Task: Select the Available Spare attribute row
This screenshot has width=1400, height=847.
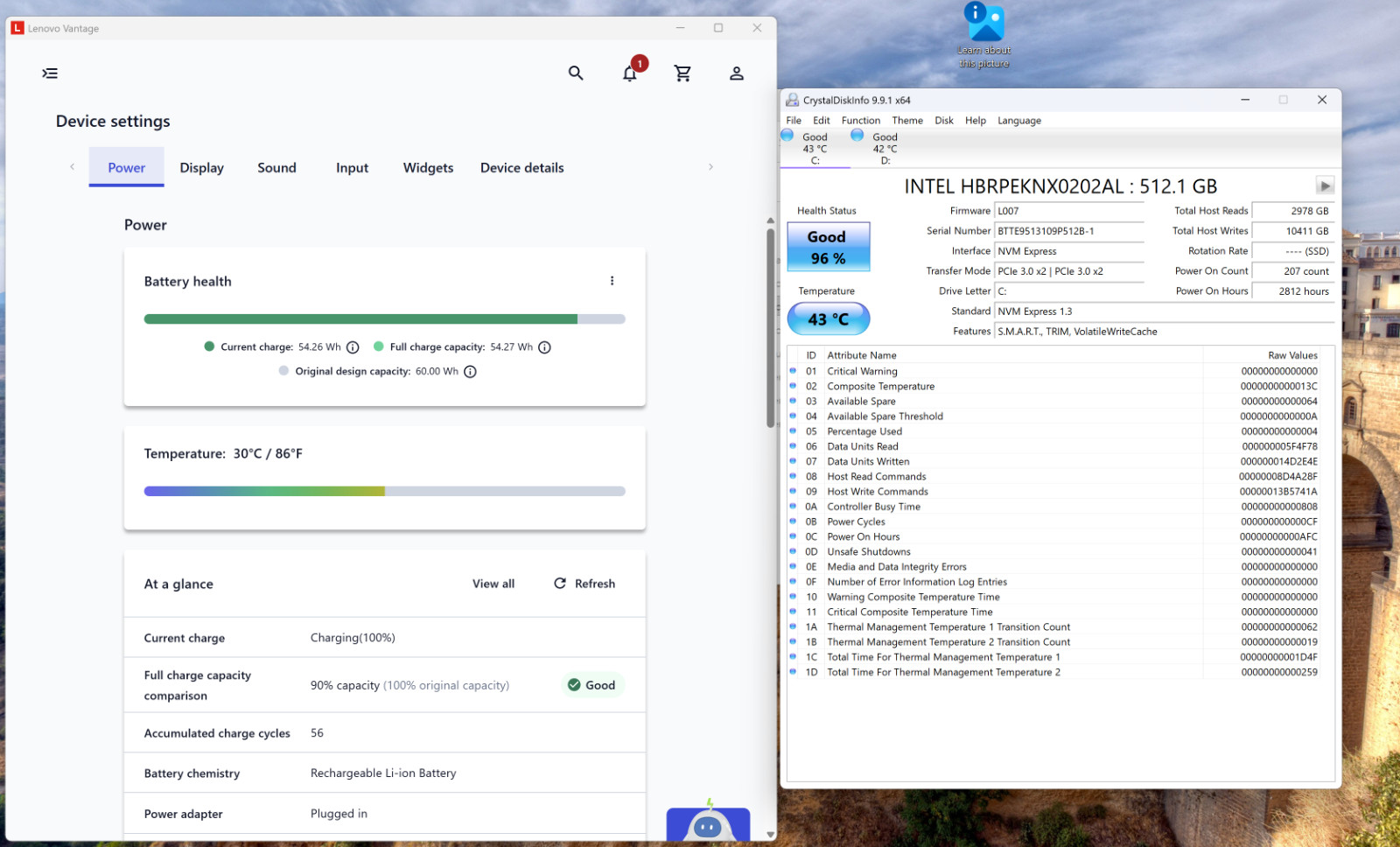Action: tap(1060, 402)
